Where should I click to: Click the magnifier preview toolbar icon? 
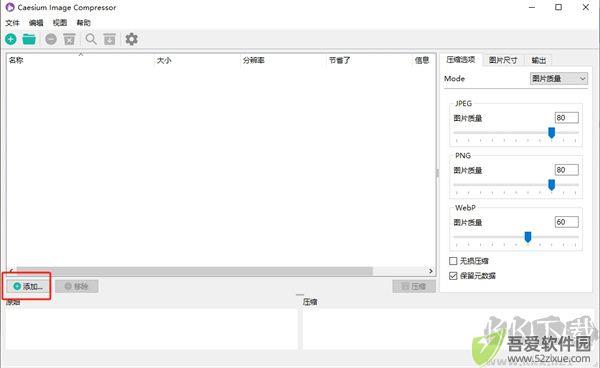pos(91,39)
